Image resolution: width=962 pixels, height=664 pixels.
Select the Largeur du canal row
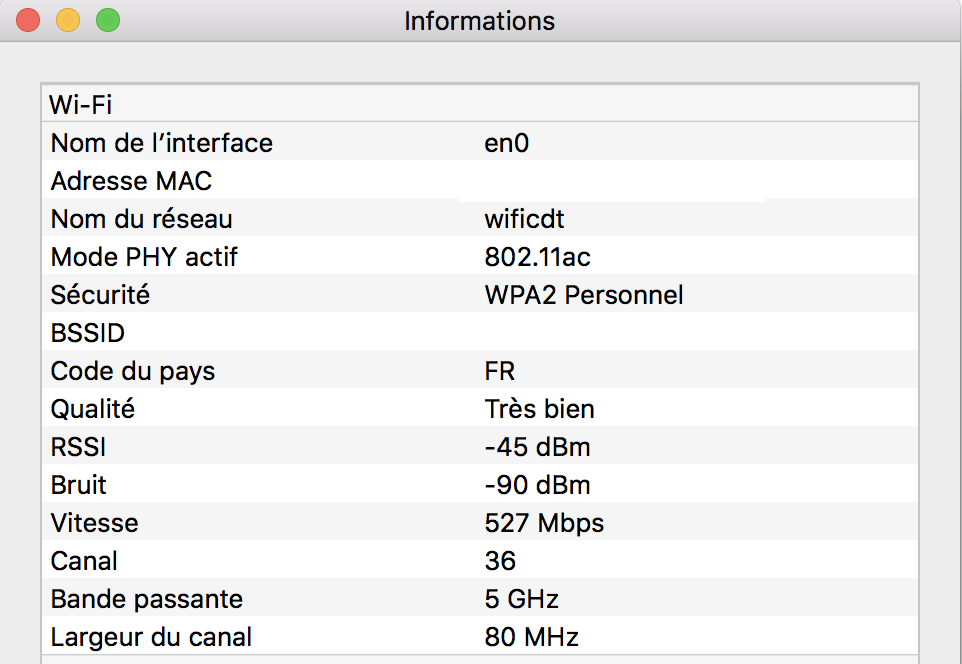(x=480, y=636)
